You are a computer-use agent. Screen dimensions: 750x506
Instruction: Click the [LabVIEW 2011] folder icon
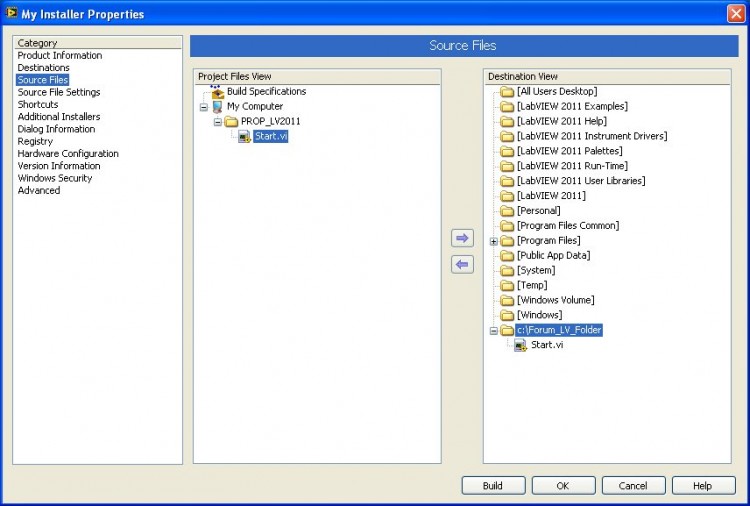click(x=507, y=196)
